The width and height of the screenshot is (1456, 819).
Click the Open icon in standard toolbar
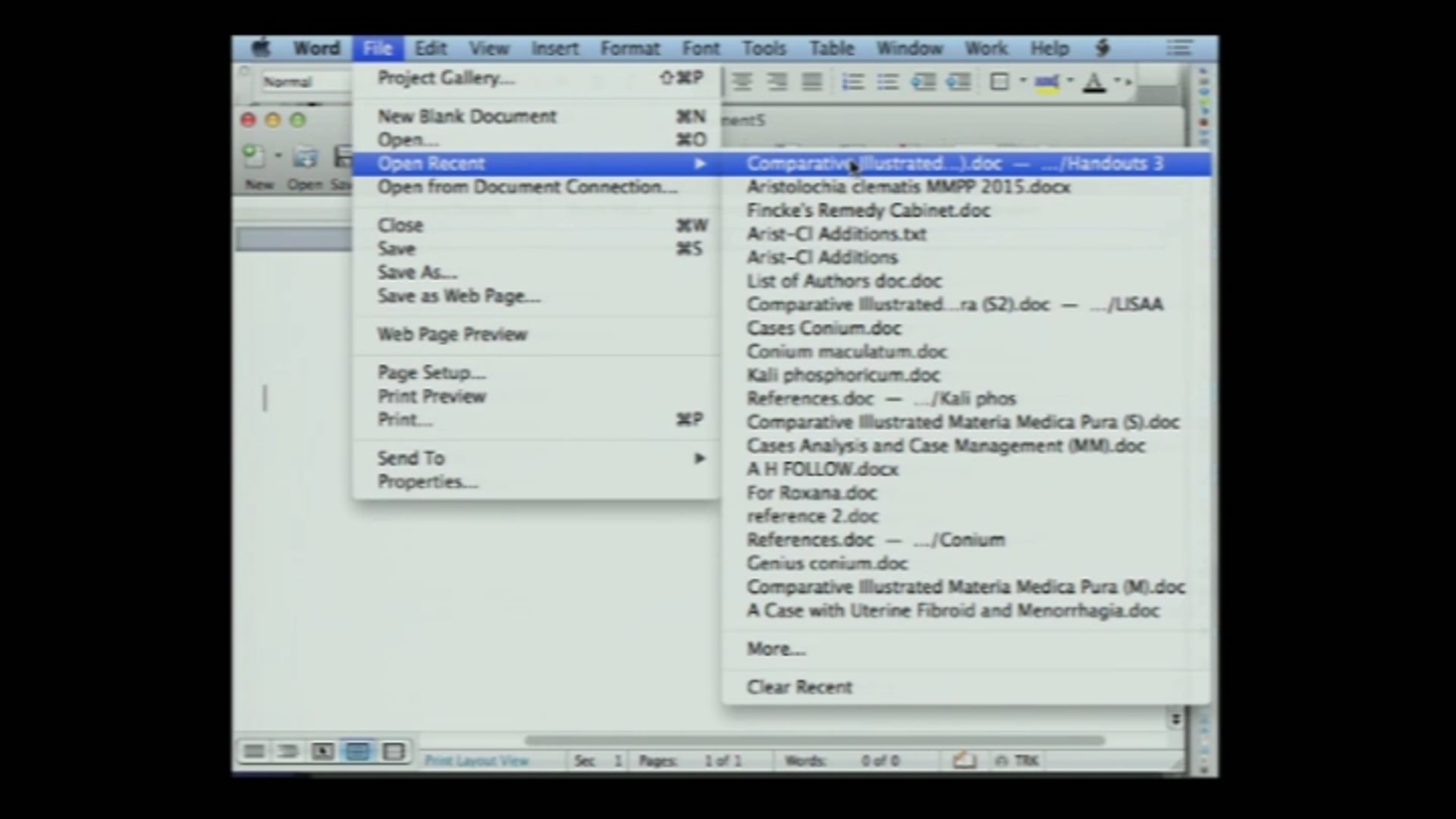[305, 158]
